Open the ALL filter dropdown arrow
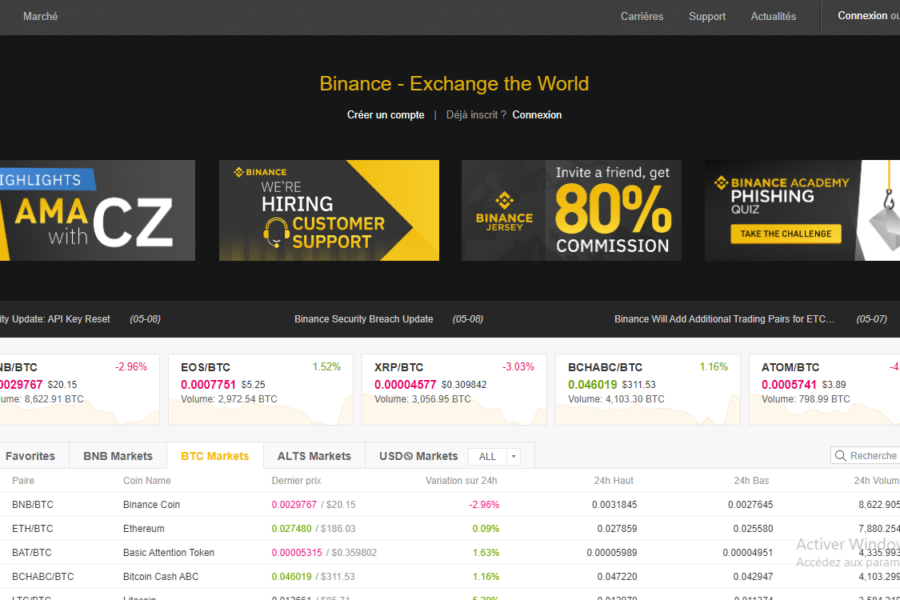Viewport: 900px width, 600px height. coord(513,456)
